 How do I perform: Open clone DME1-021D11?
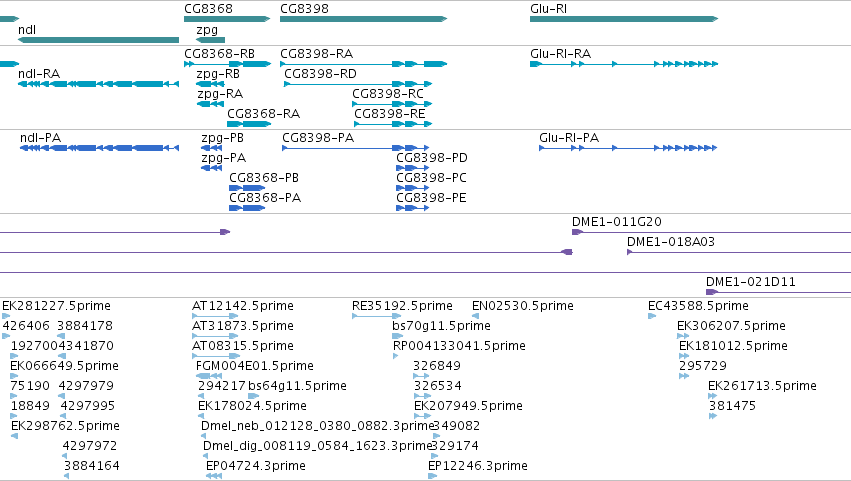751,282
